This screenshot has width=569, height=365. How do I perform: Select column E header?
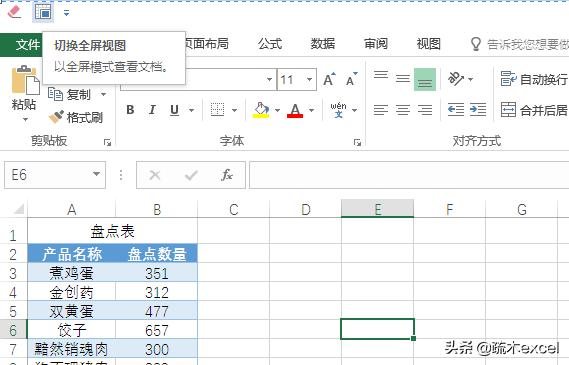(377, 209)
